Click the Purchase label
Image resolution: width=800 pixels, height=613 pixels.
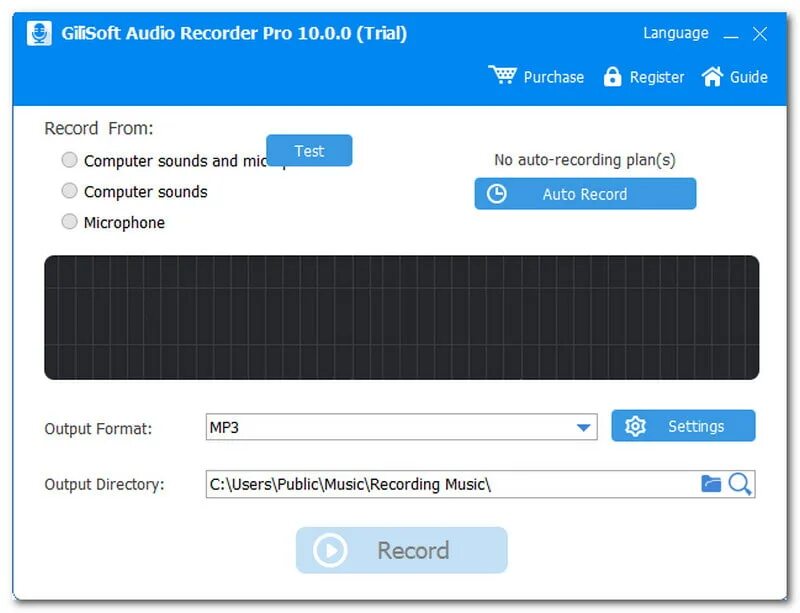coord(554,77)
